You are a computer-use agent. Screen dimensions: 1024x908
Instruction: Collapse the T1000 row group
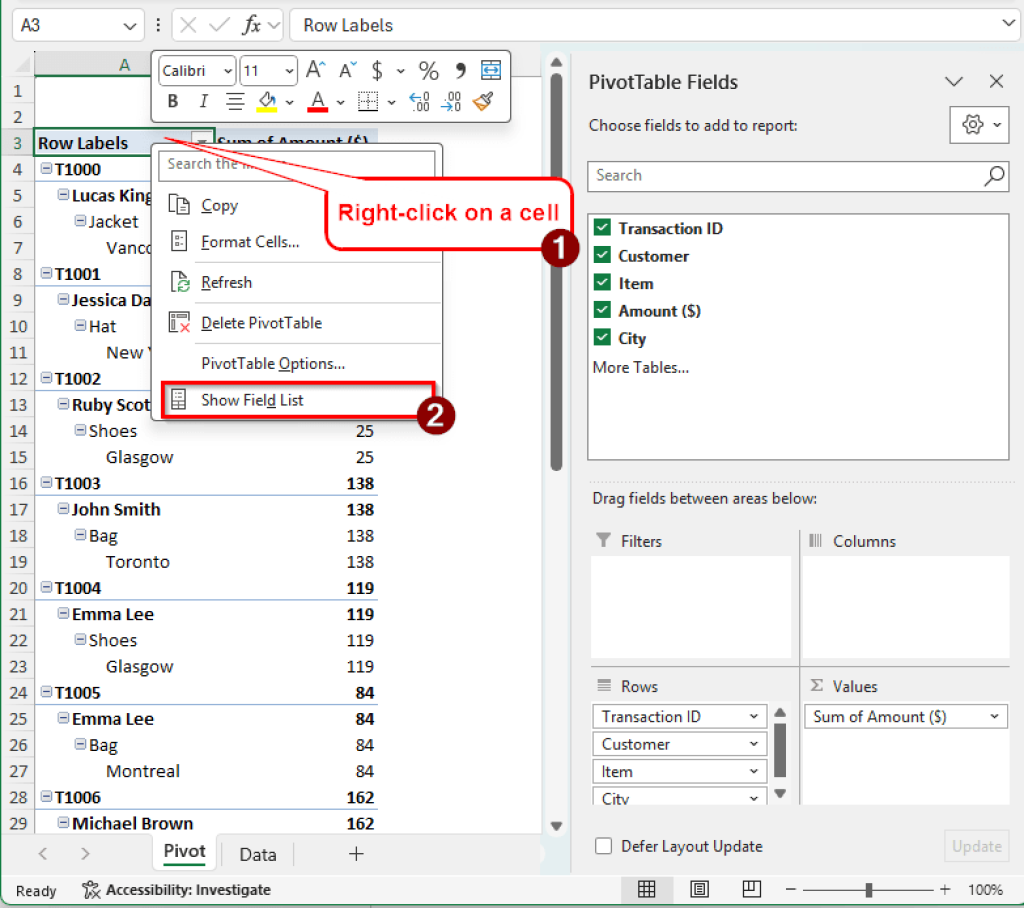tap(48, 169)
